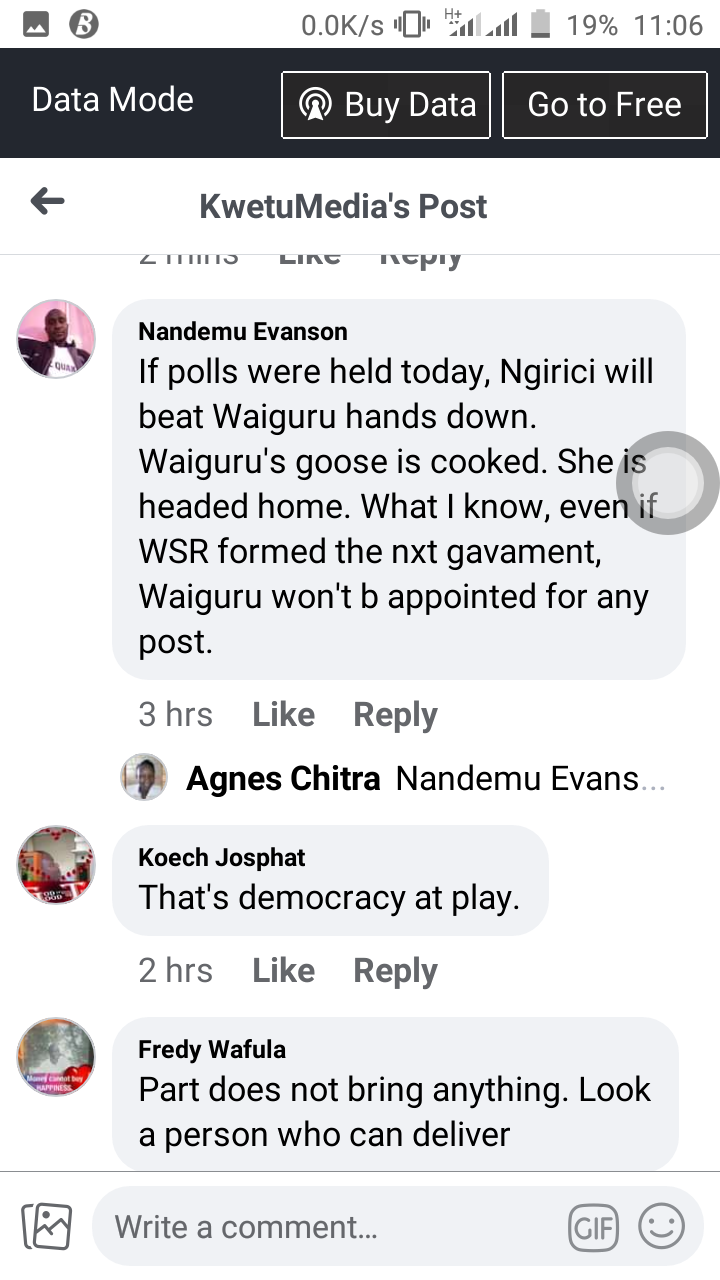720x1280 pixels.
Task: Open the picture notification icon in status bar
Action: (36, 25)
